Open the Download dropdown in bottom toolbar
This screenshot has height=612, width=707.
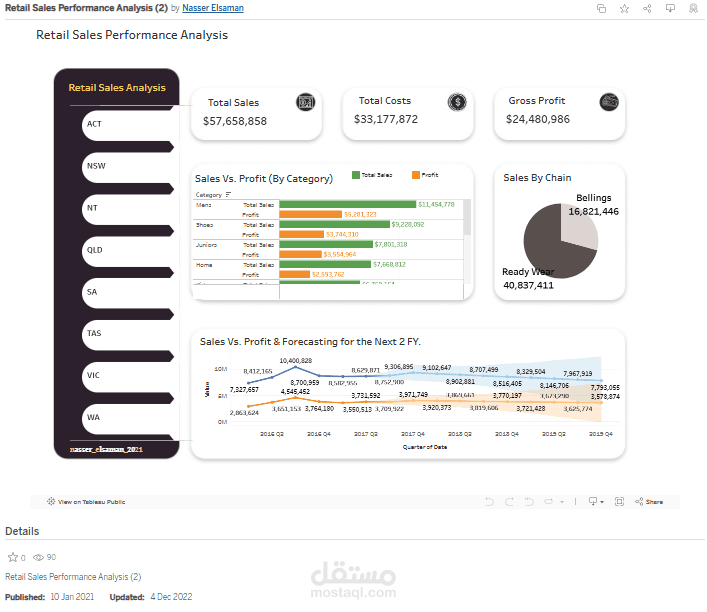click(596, 502)
